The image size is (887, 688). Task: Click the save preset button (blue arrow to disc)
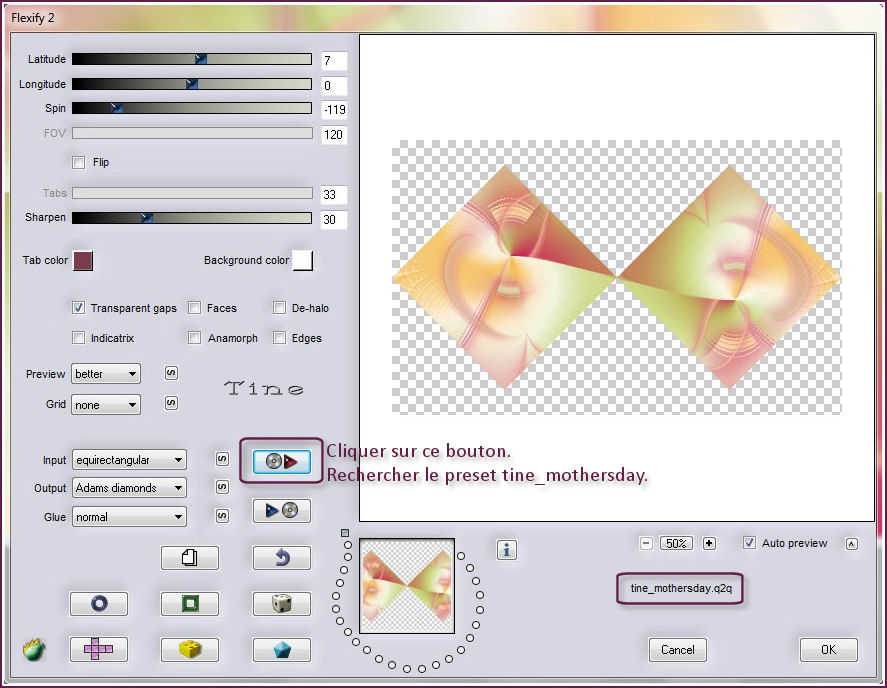point(281,510)
